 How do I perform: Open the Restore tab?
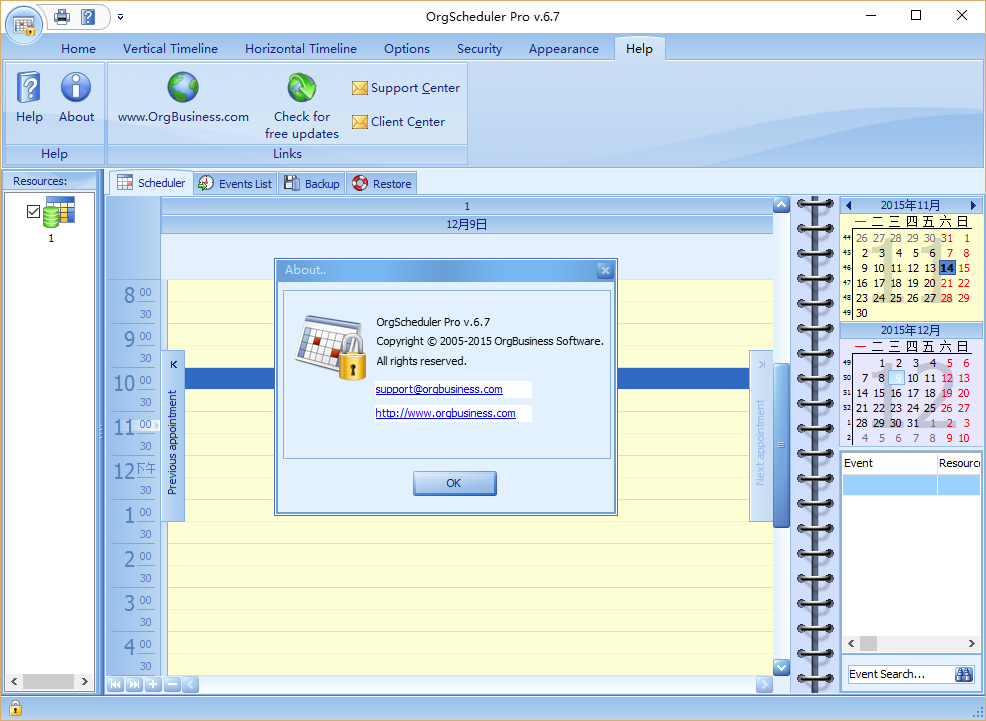[382, 184]
